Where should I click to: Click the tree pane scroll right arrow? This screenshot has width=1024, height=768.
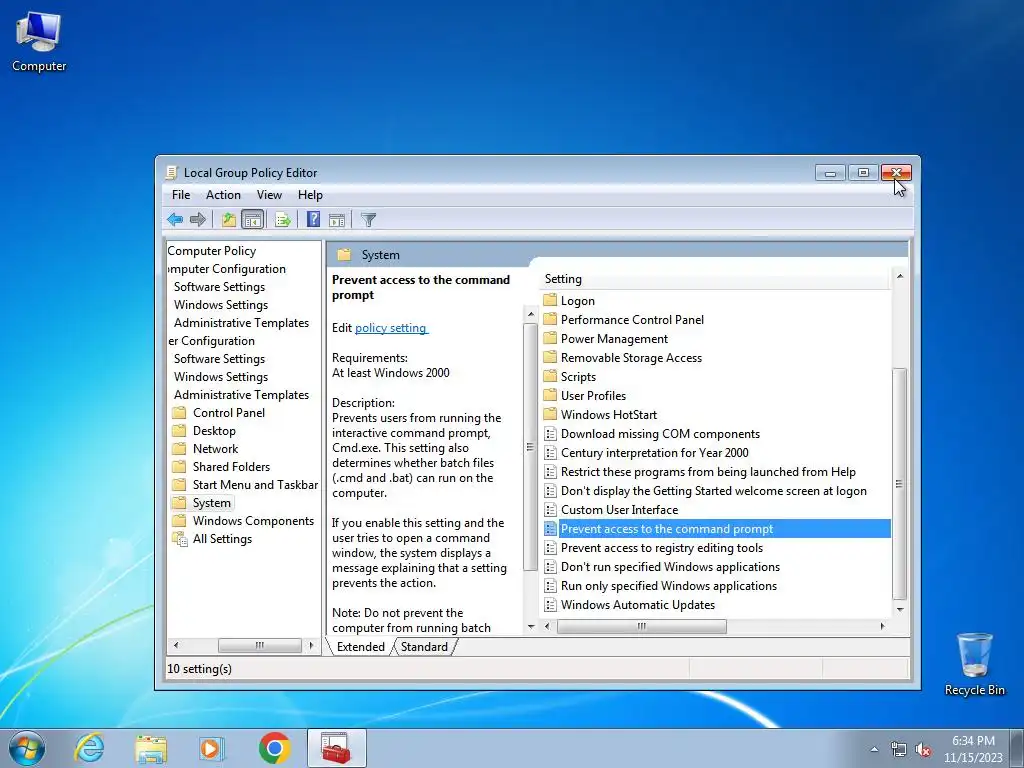click(311, 645)
